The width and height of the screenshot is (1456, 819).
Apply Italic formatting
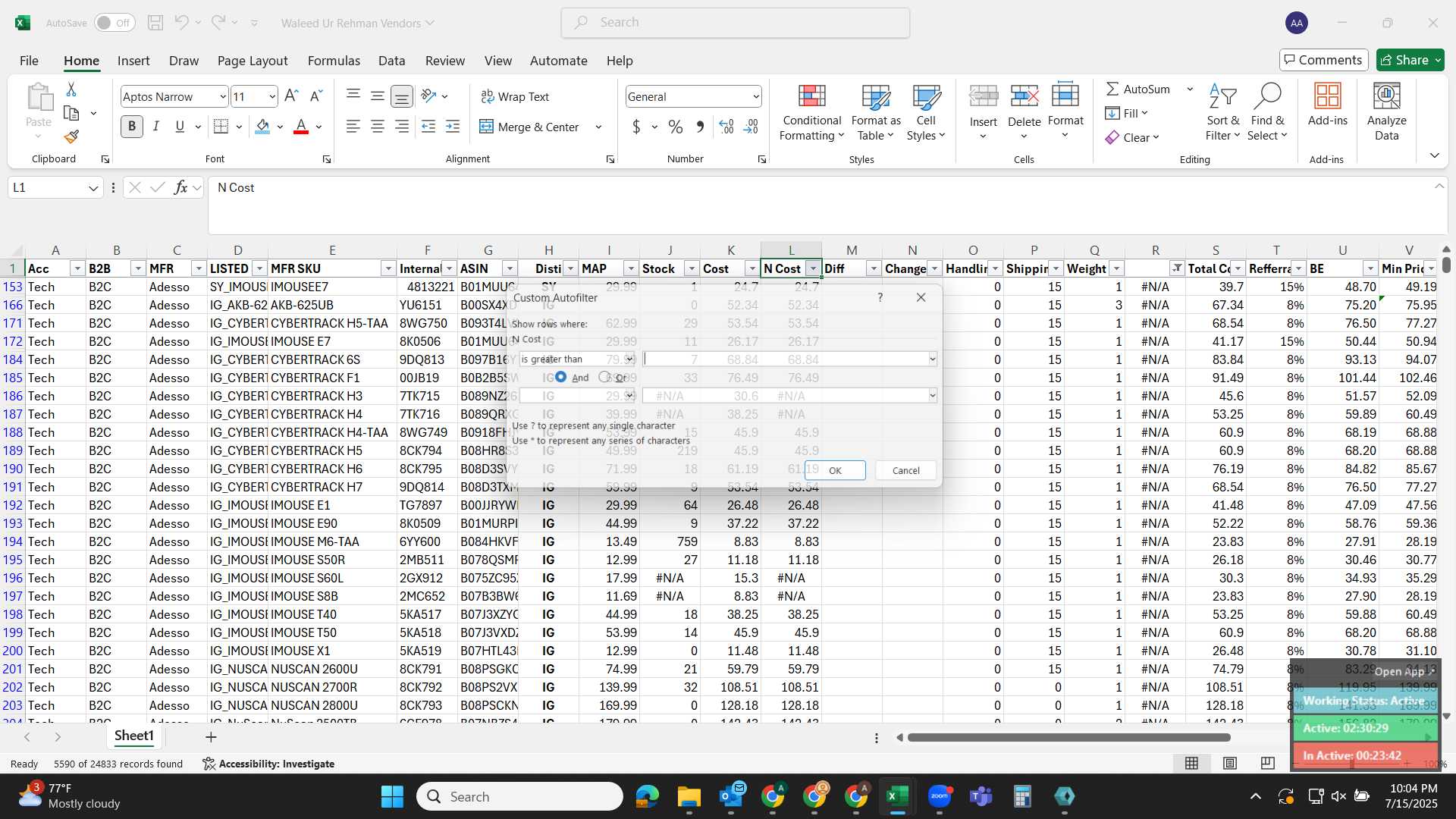click(156, 127)
